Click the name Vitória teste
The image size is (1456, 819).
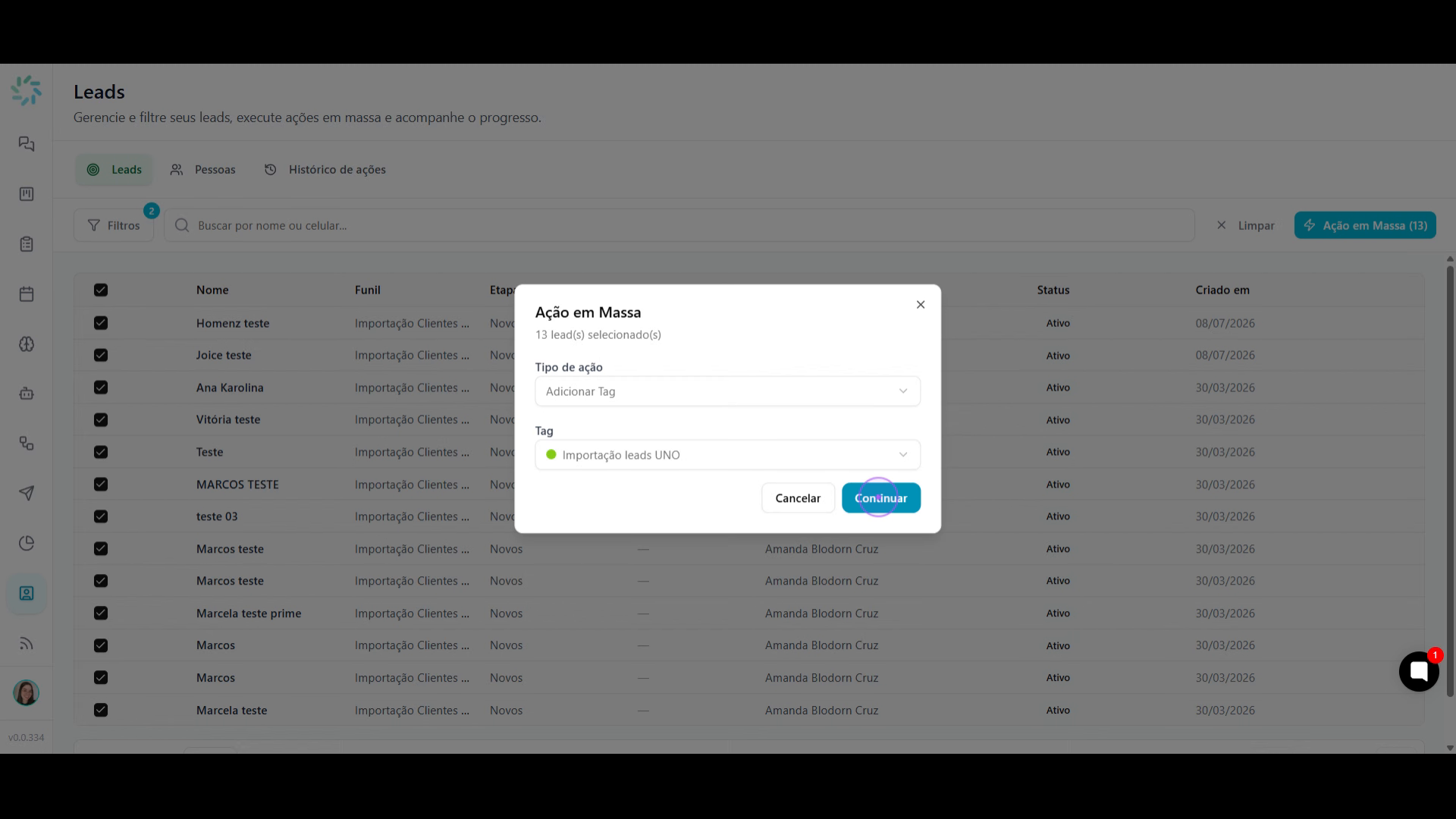click(228, 419)
